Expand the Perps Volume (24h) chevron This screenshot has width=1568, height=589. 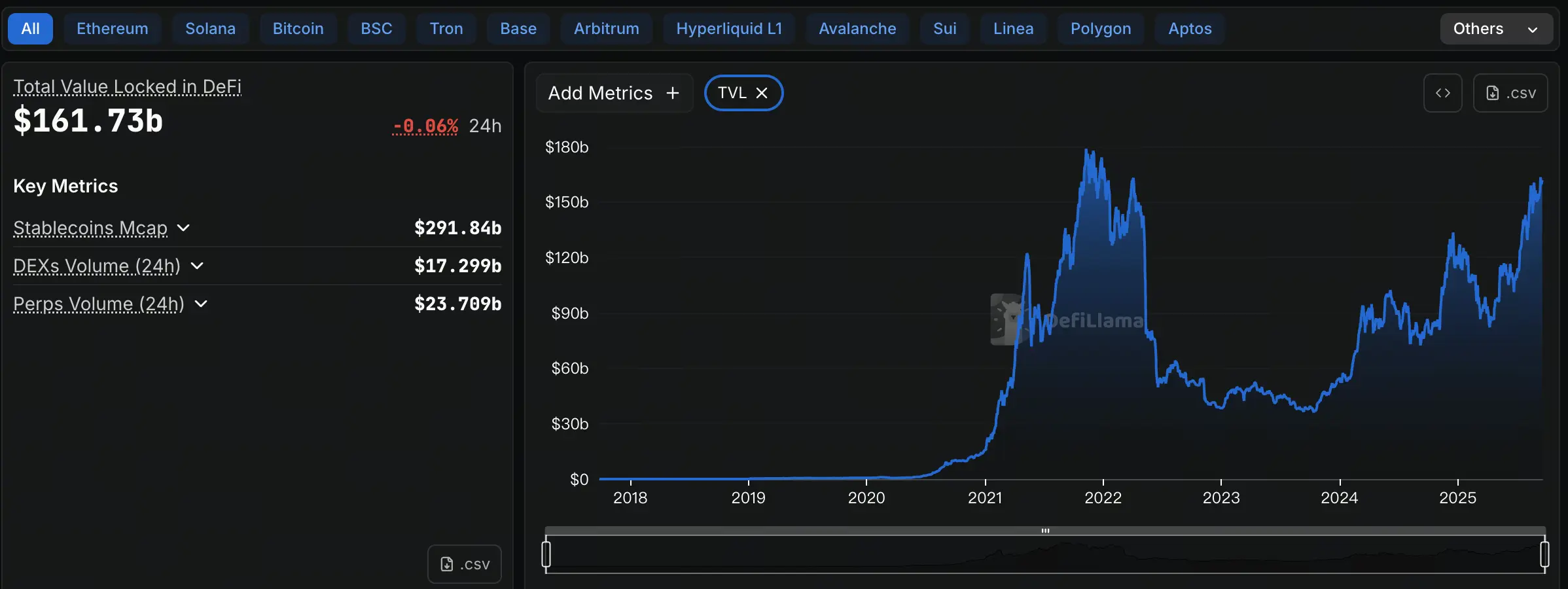tap(201, 304)
